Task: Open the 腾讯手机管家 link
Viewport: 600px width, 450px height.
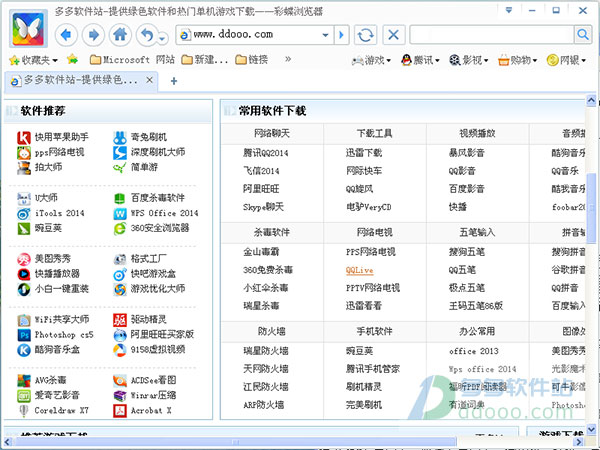Action: coord(373,369)
